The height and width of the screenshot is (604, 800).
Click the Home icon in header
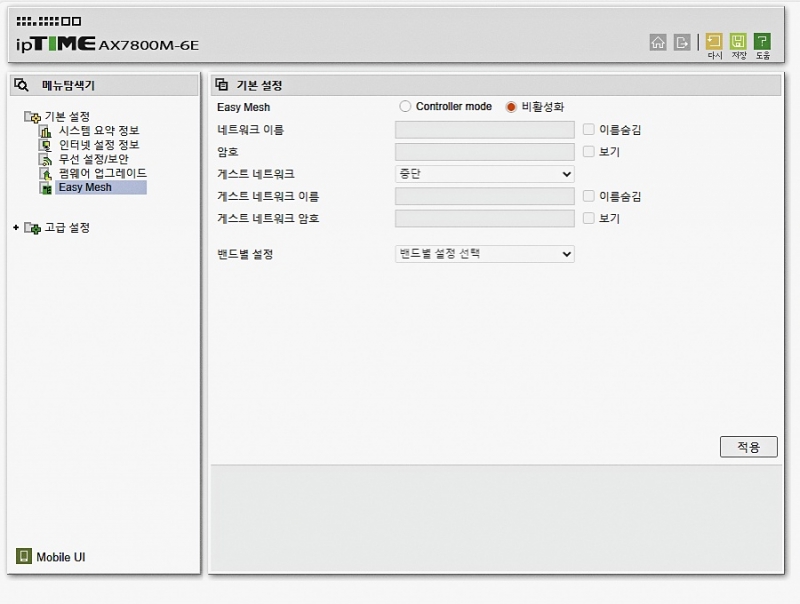pos(658,42)
